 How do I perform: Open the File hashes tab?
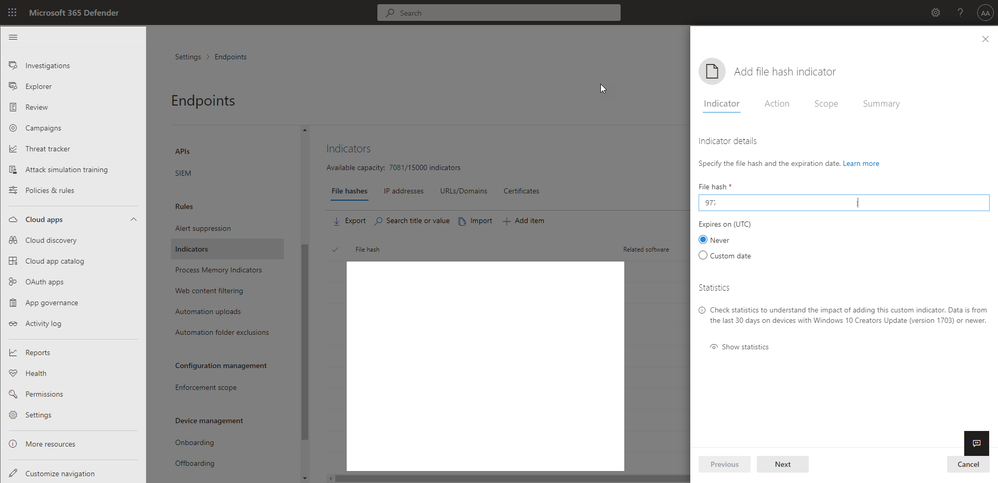click(349, 191)
